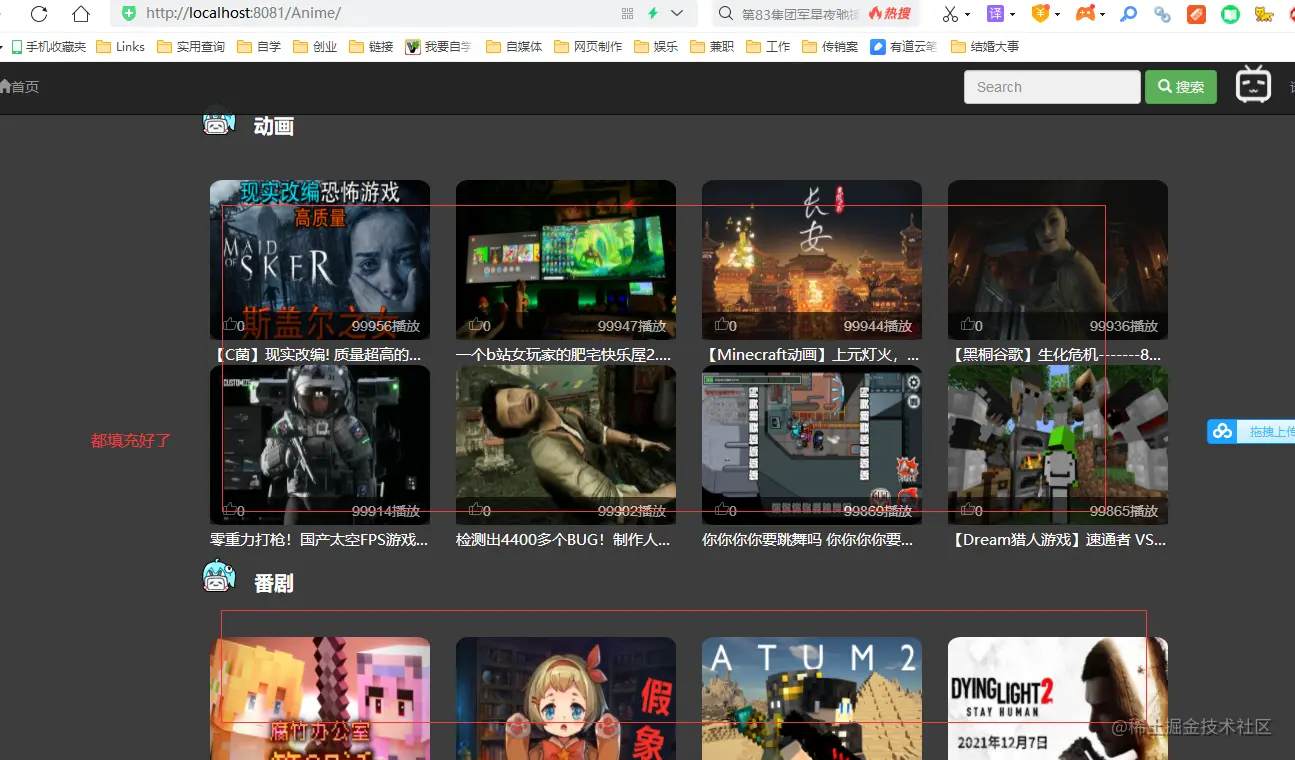Click the browser reload button

[x=39, y=14]
